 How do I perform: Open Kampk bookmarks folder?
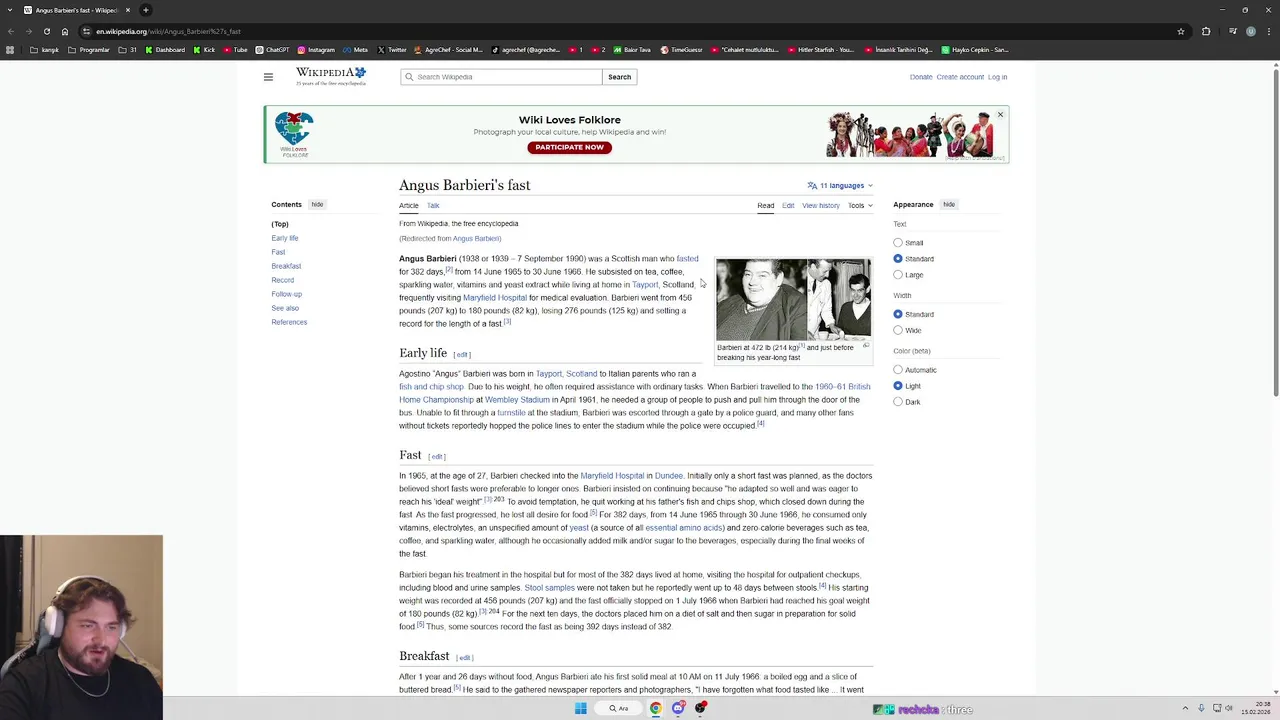tap(45, 50)
